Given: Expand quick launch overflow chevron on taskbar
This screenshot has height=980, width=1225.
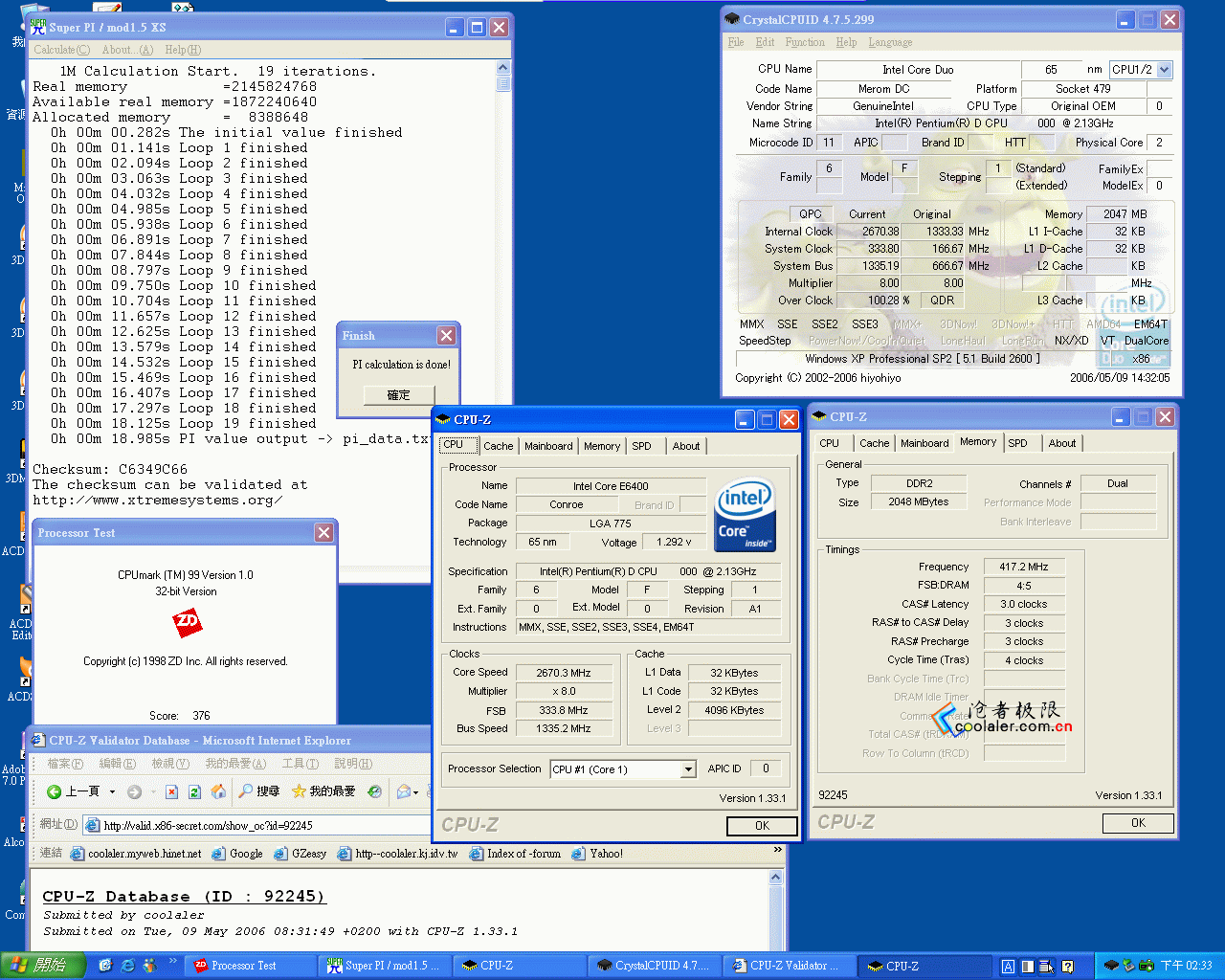Looking at the screenshot, I should 173,960.
